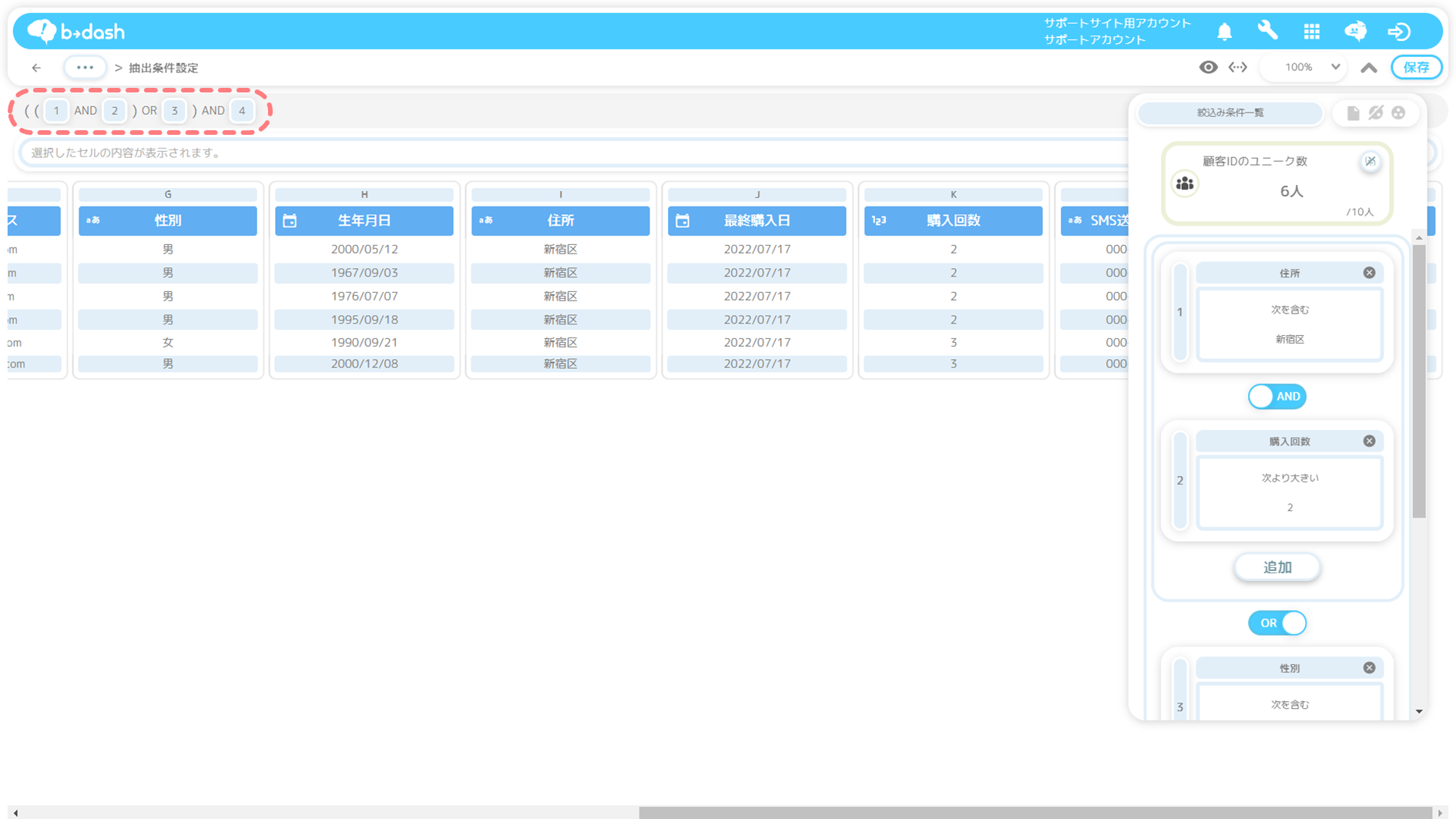This screenshot has height=819, width=1456.
Task: Open the breadcrumb ellipsis menu
Action: click(x=85, y=68)
